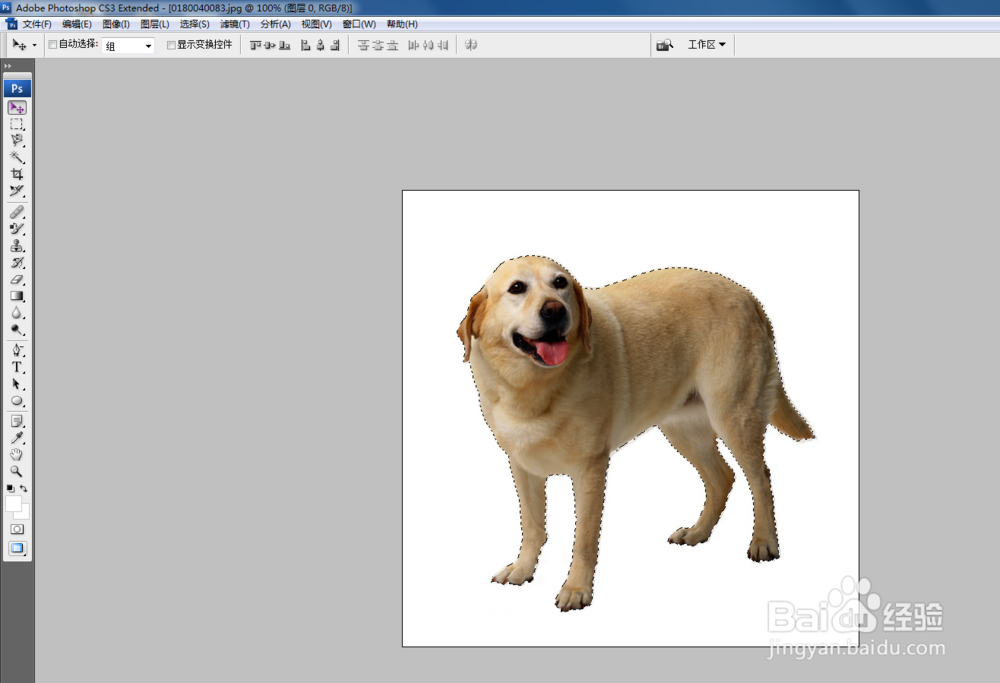
Task: Choose the Horizontal Type tool
Action: pos(17,367)
